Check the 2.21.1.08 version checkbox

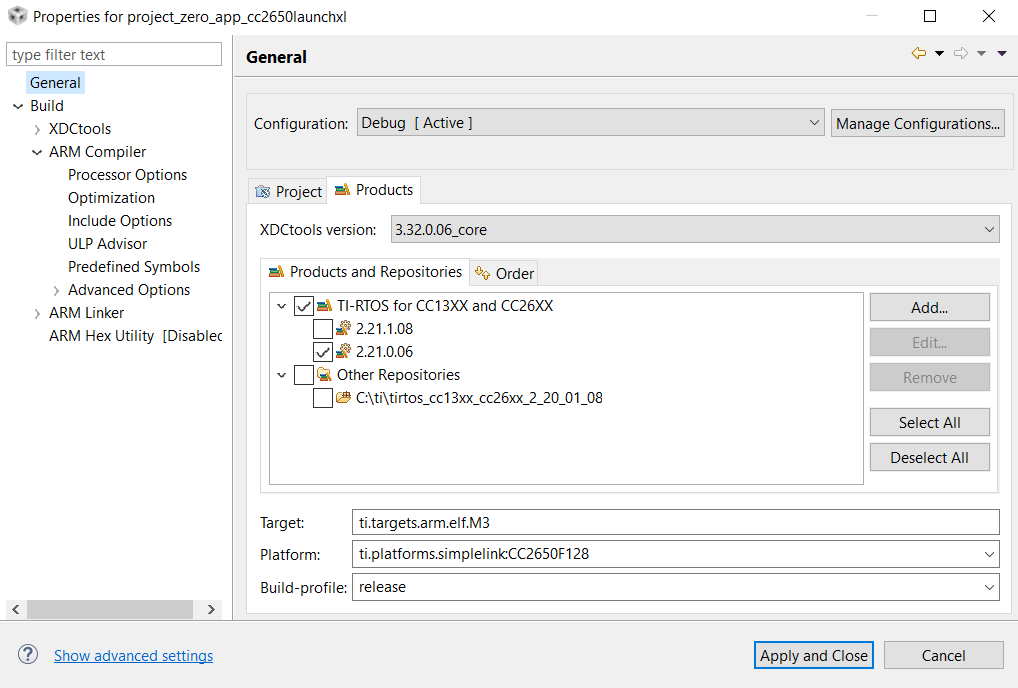[323, 329]
